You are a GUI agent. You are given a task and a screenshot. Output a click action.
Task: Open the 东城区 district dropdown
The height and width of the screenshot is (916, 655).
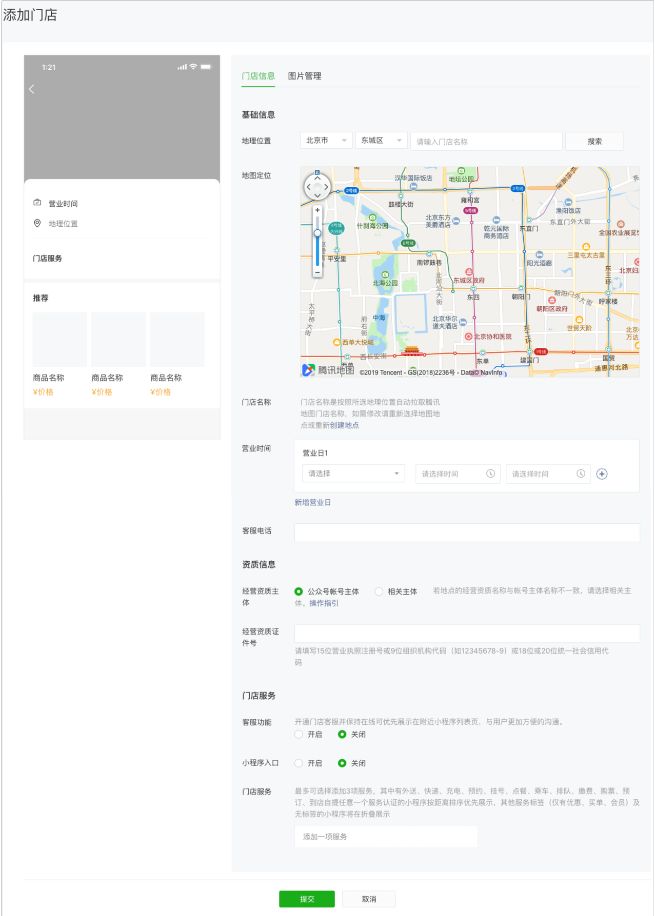coord(382,141)
